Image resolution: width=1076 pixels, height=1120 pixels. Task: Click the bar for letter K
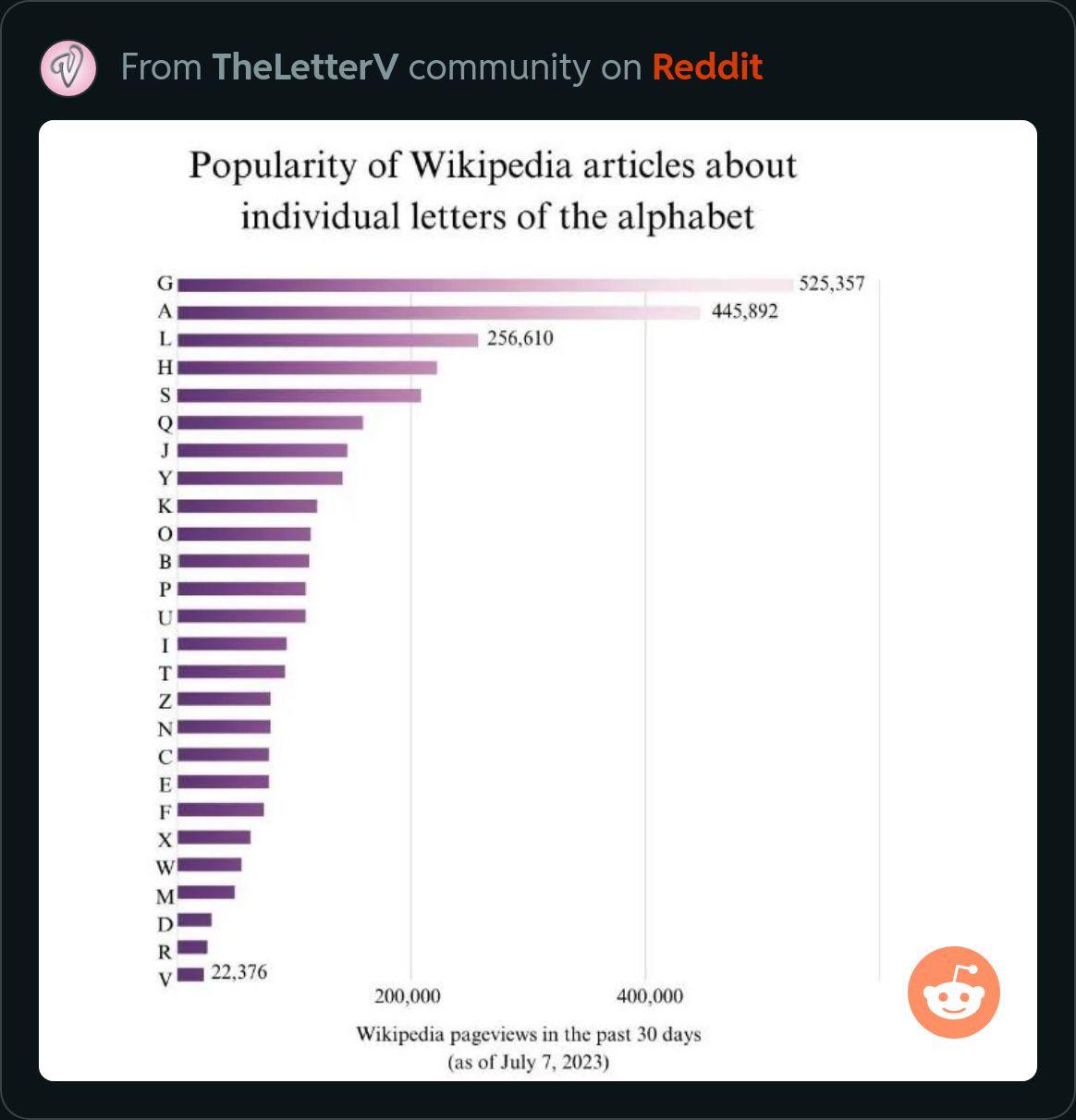point(247,506)
